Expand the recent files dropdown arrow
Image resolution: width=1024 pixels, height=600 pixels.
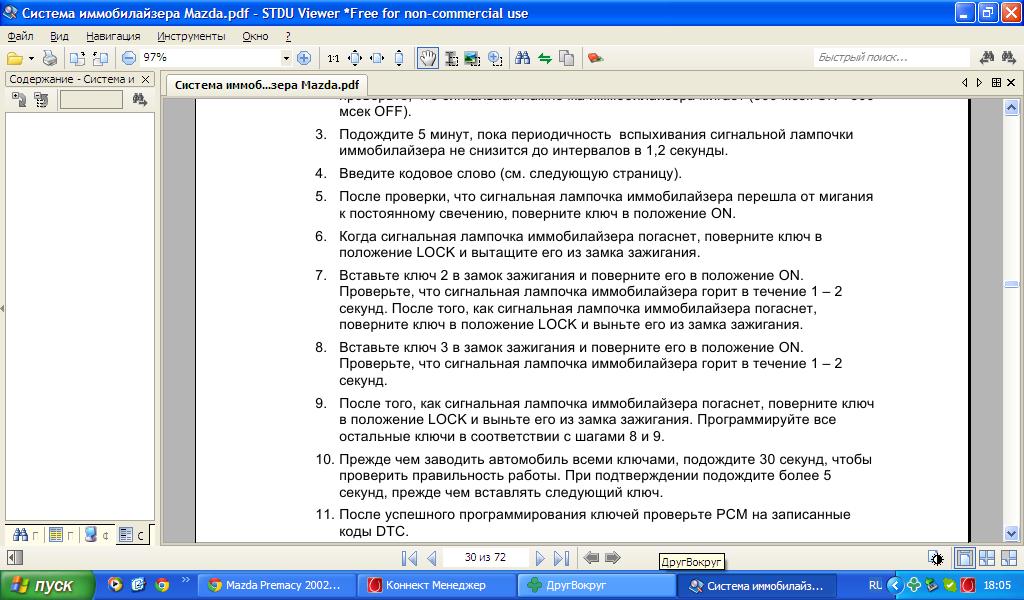[31, 59]
